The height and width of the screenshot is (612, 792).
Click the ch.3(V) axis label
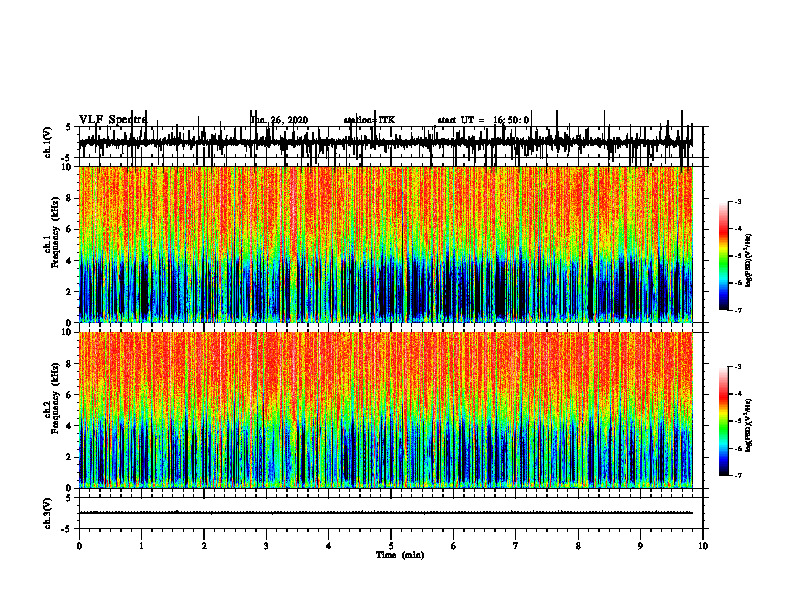(x=48, y=513)
